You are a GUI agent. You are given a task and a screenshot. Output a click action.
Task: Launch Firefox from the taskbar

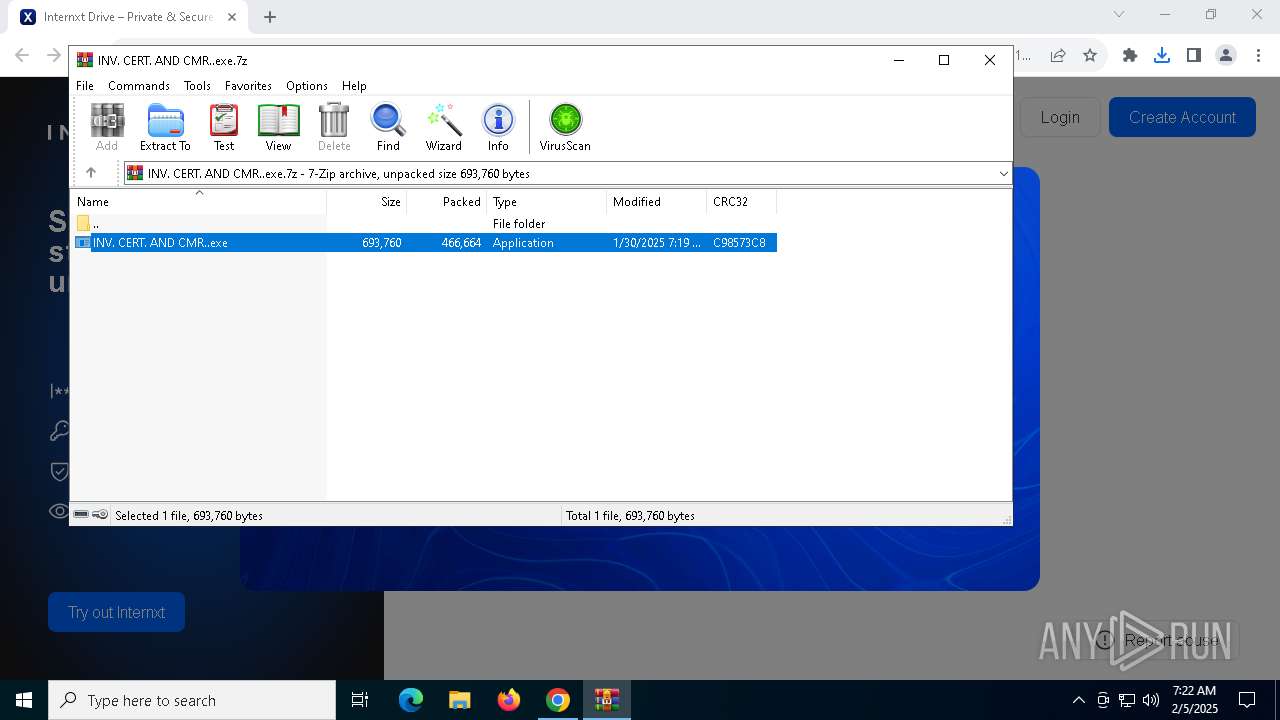[x=509, y=700]
